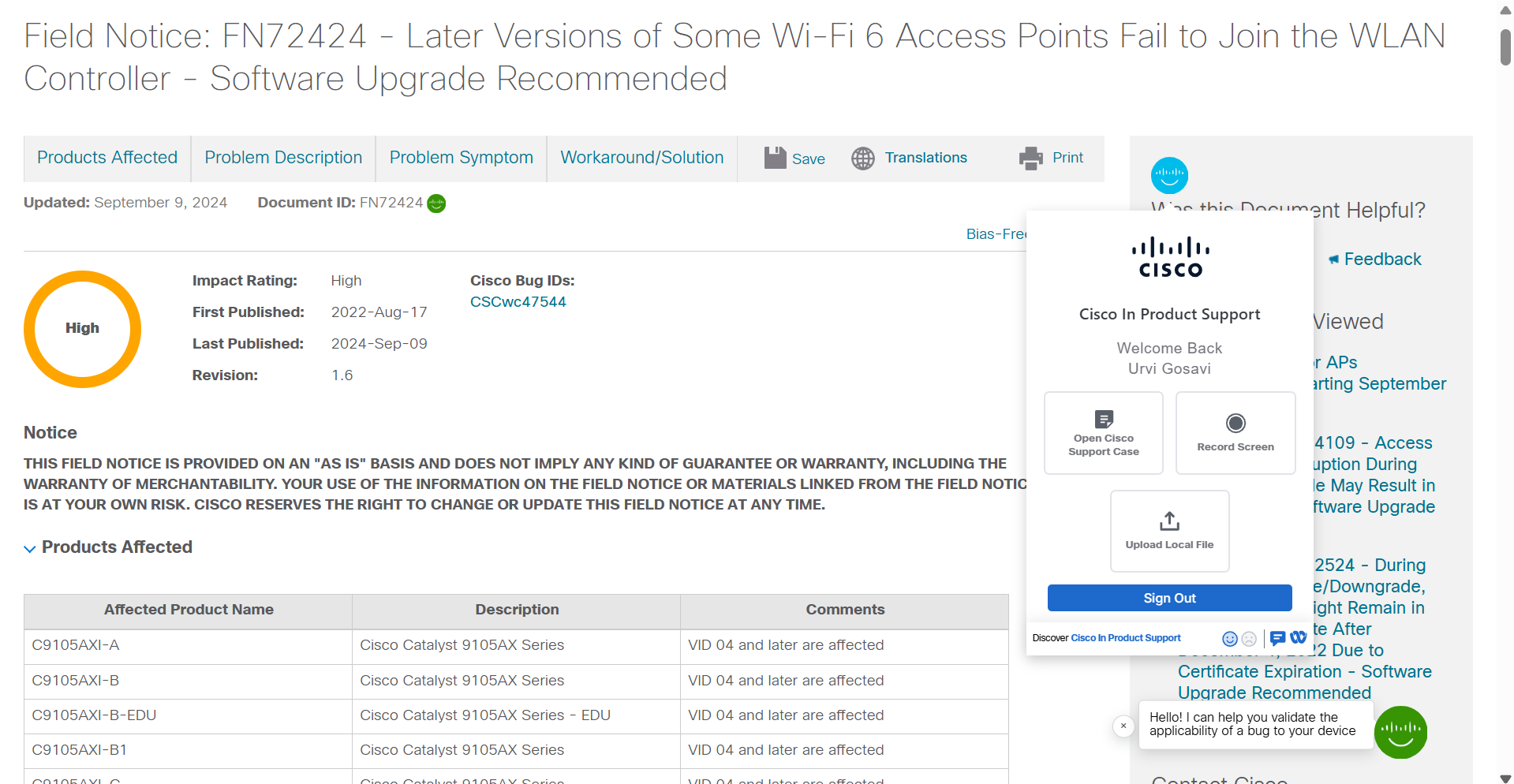Switch to the Problem Description tab
Viewport: 1514px width, 784px height.
click(x=282, y=158)
